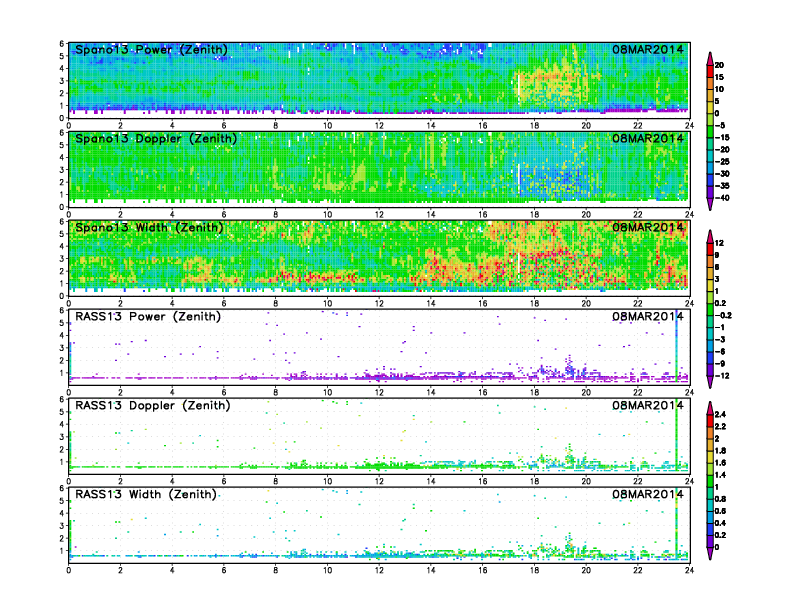Screen dimensions: 792x612
Task: Click the '-40' label on the top colorbar
Action: [x=722, y=198]
